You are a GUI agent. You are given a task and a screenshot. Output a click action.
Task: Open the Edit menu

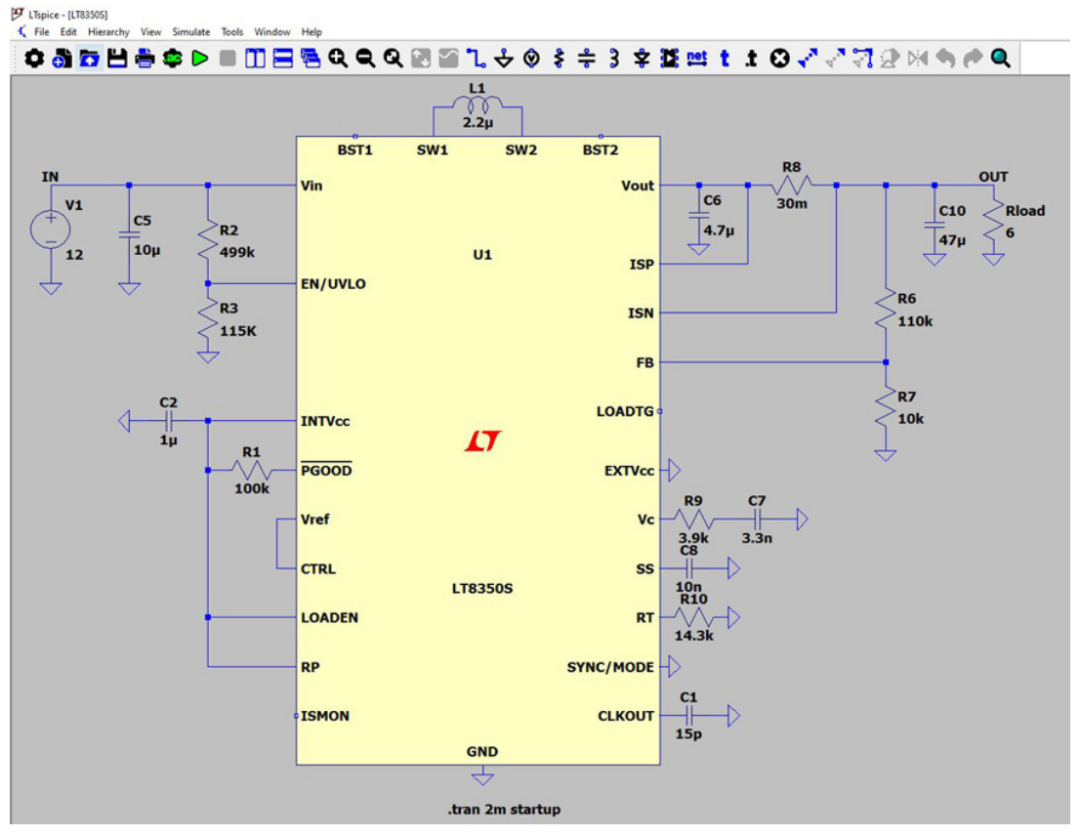68,32
